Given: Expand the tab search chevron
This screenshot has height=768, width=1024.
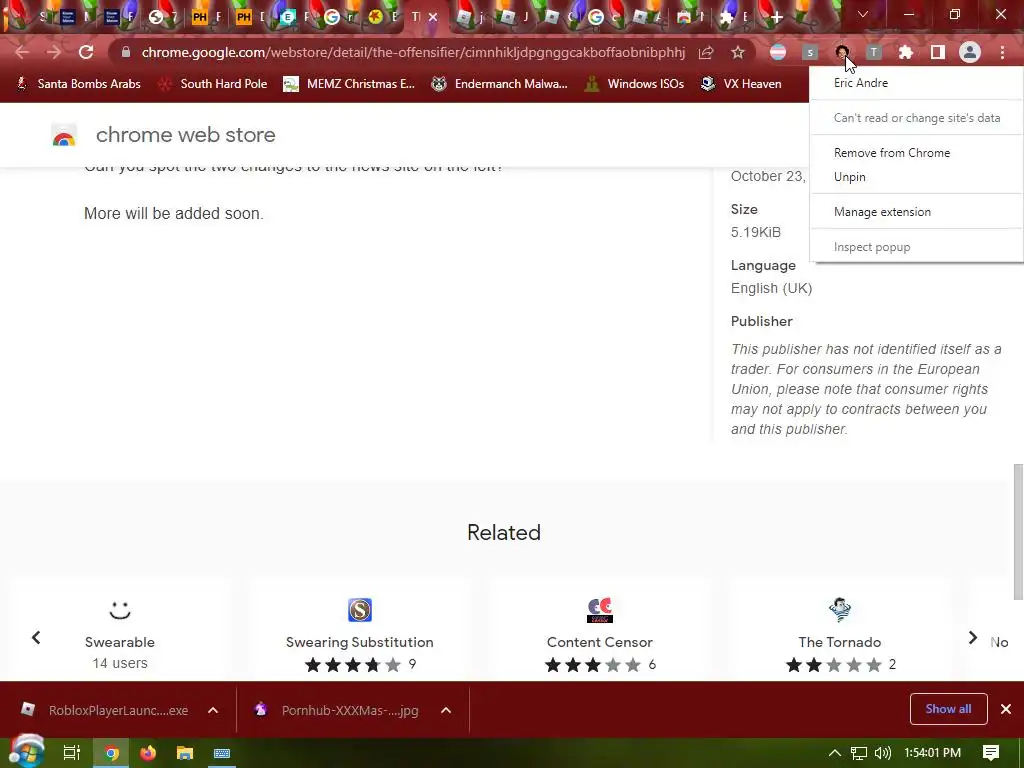Looking at the screenshot, I should [x=863, y=14].
